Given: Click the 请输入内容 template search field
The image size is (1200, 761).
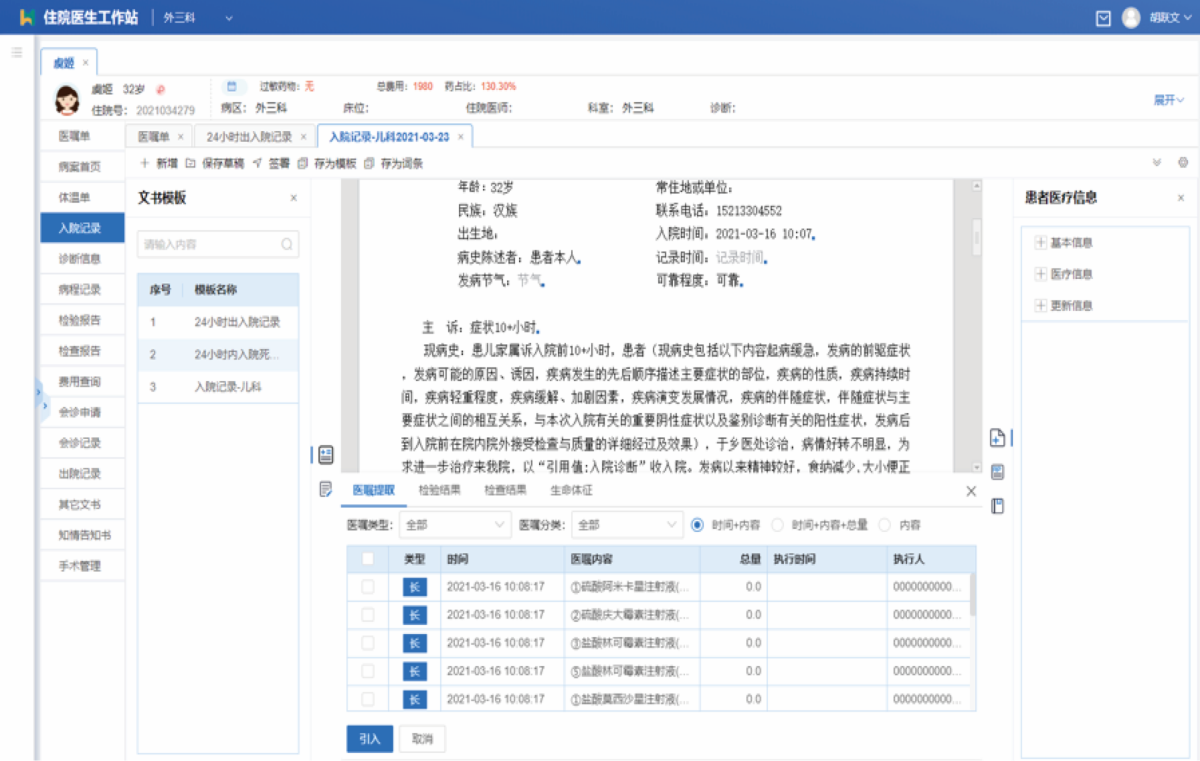Looking at the screenshot, I should tap(208, 244).
